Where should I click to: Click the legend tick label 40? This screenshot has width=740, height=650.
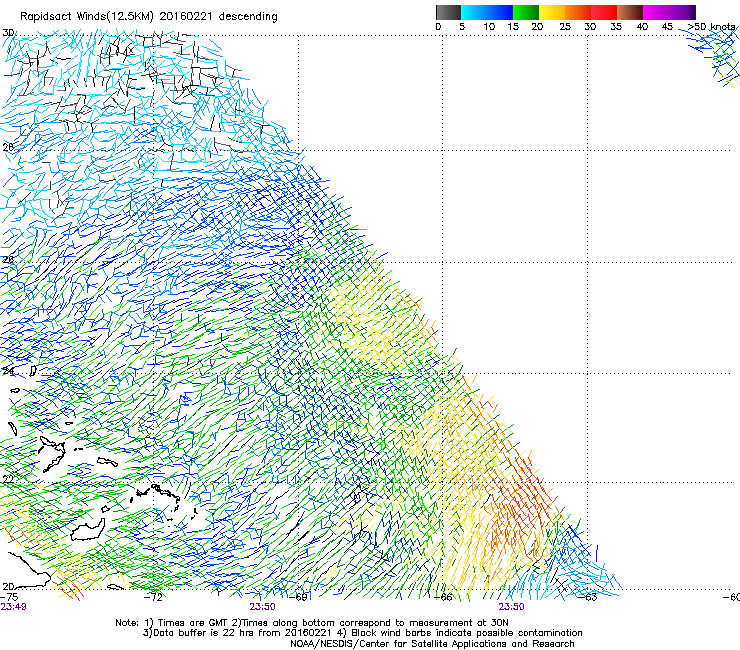[x=642, y=27]
